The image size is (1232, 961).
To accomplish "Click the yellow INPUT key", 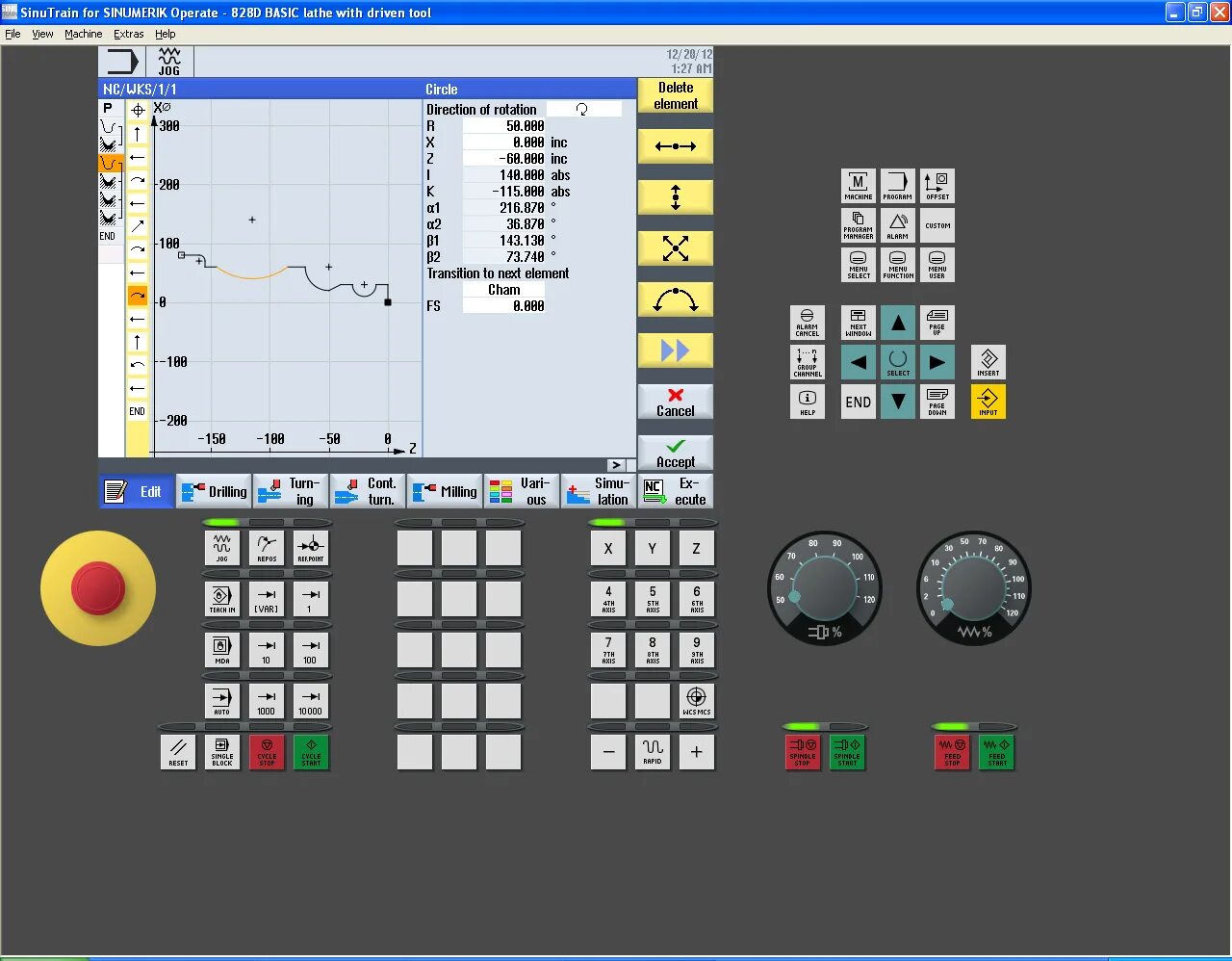I will coord(988,402).
